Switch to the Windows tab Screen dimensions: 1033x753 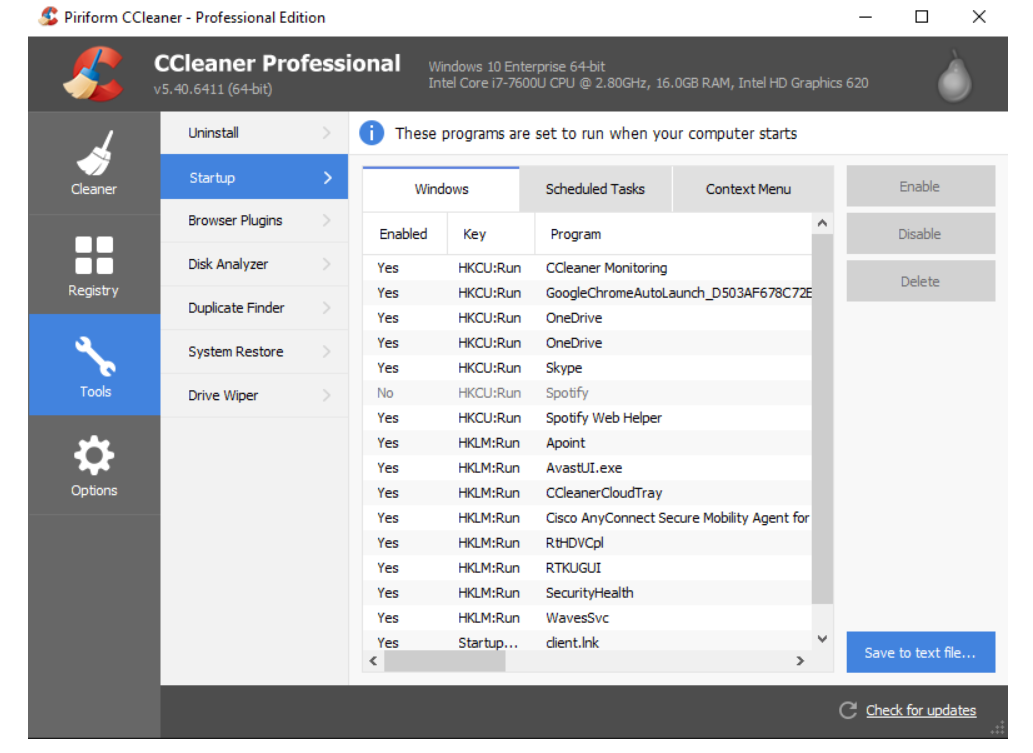tap(441, 189)
